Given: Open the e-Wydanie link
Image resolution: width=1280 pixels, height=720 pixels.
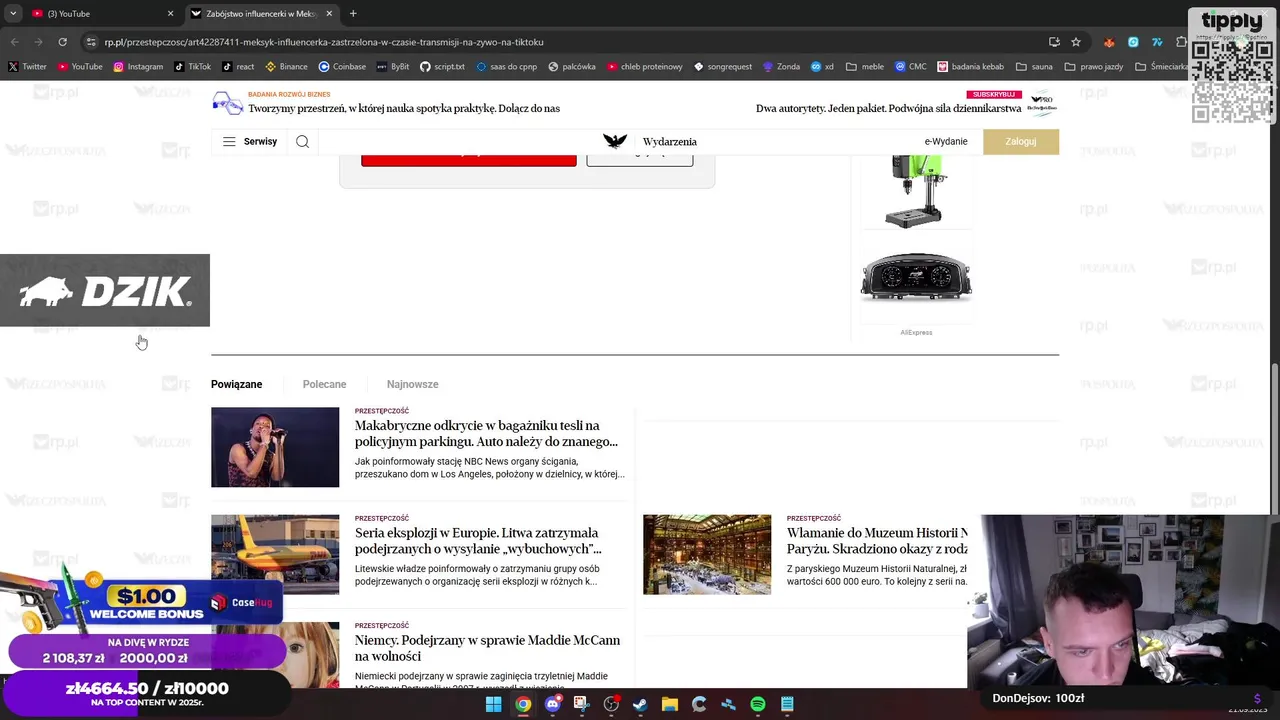Looking at the screenshot, I should [946, 142].
